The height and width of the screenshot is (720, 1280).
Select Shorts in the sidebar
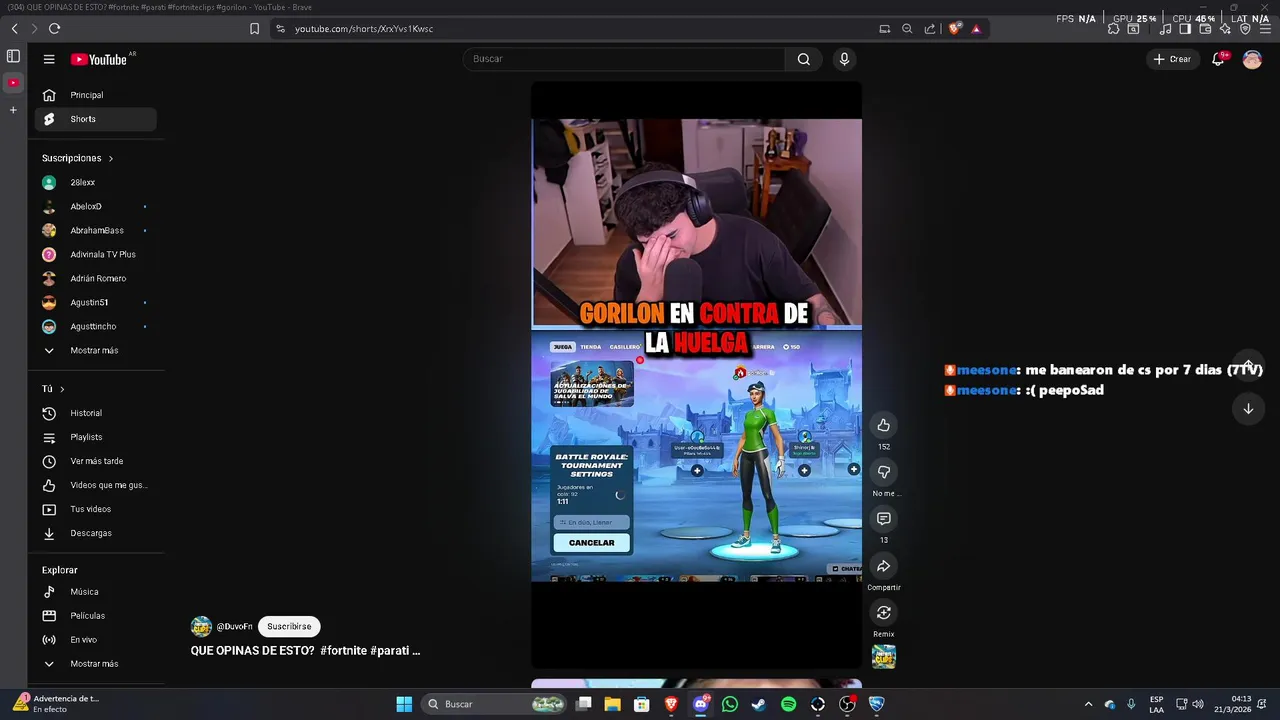[96, 119]
